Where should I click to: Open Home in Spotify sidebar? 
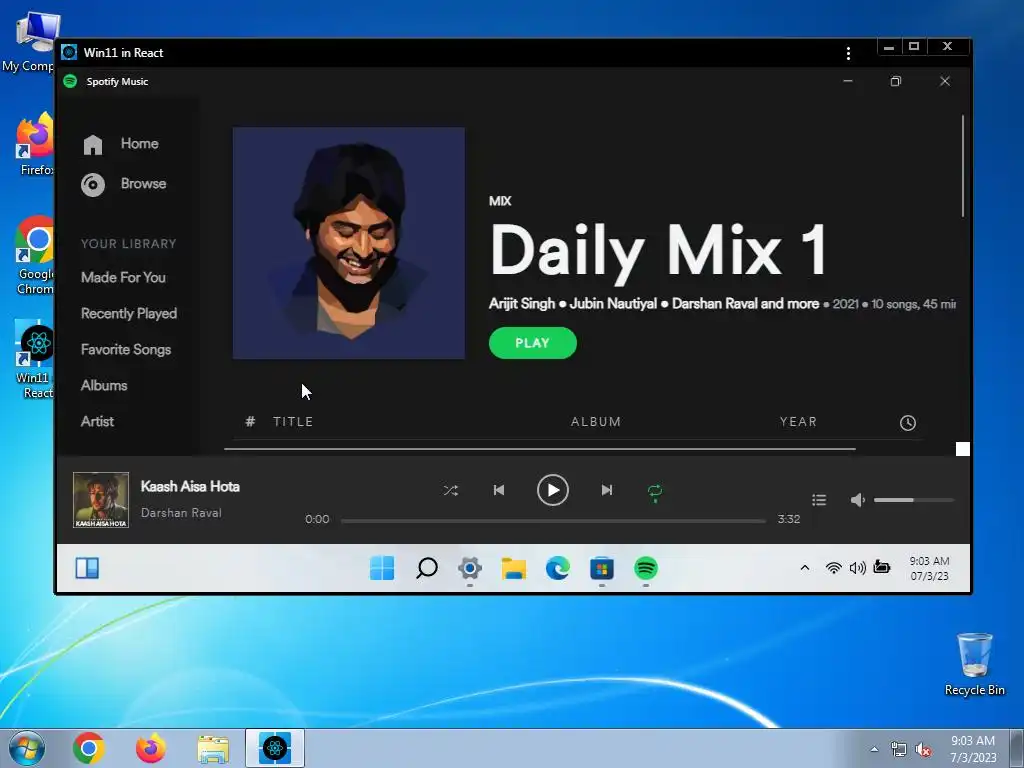[139, 144]
